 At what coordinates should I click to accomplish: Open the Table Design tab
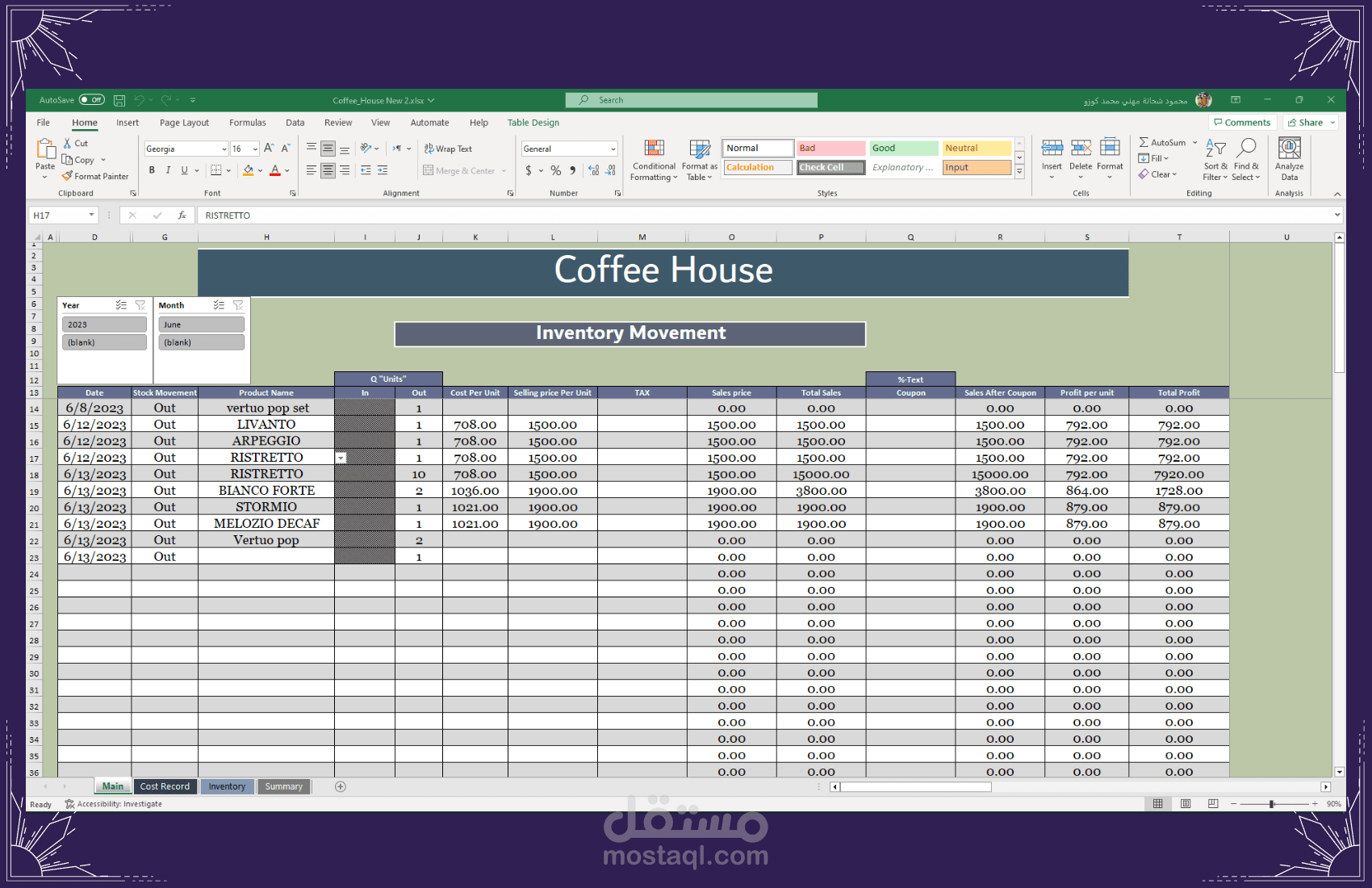pos(533,123)
